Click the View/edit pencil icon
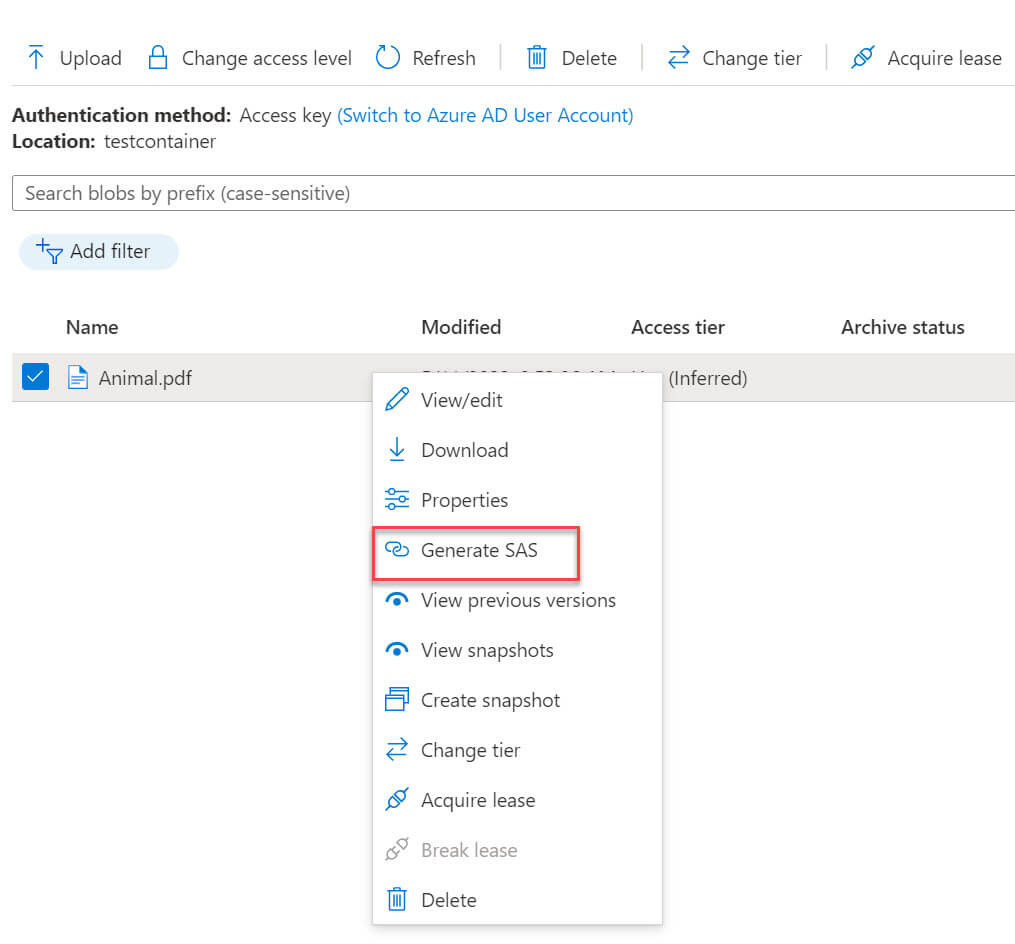Screen dimensions: 1015x944 pos(398,399)
